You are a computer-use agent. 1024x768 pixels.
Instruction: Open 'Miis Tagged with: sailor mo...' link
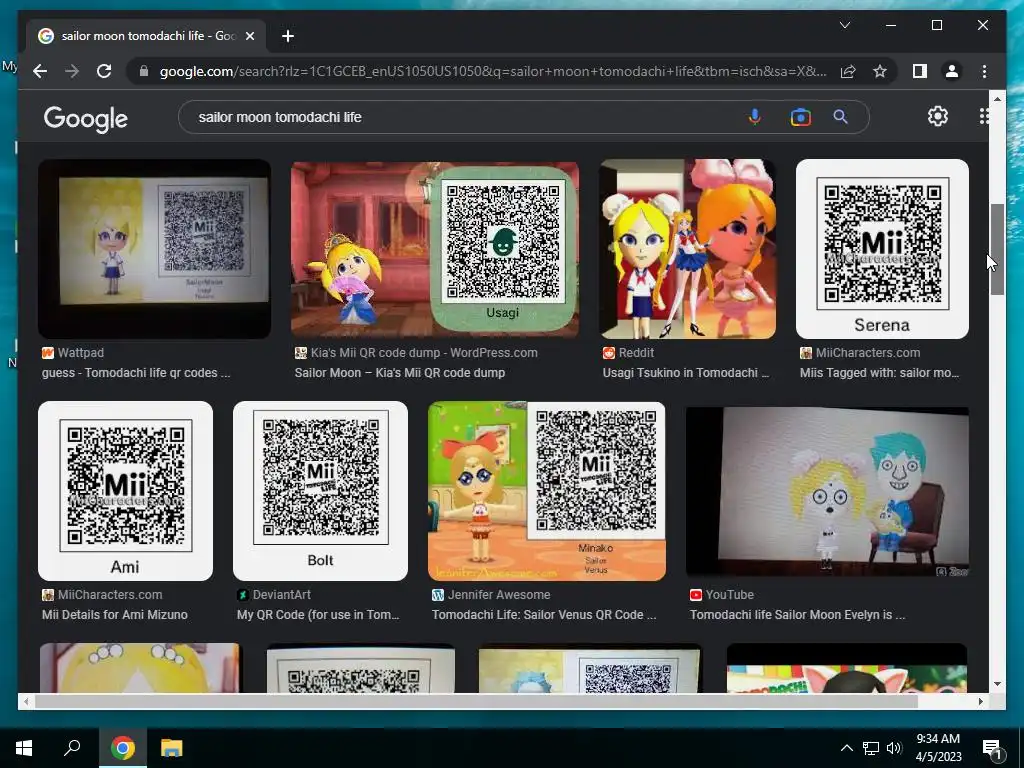(x=880, y=373)
